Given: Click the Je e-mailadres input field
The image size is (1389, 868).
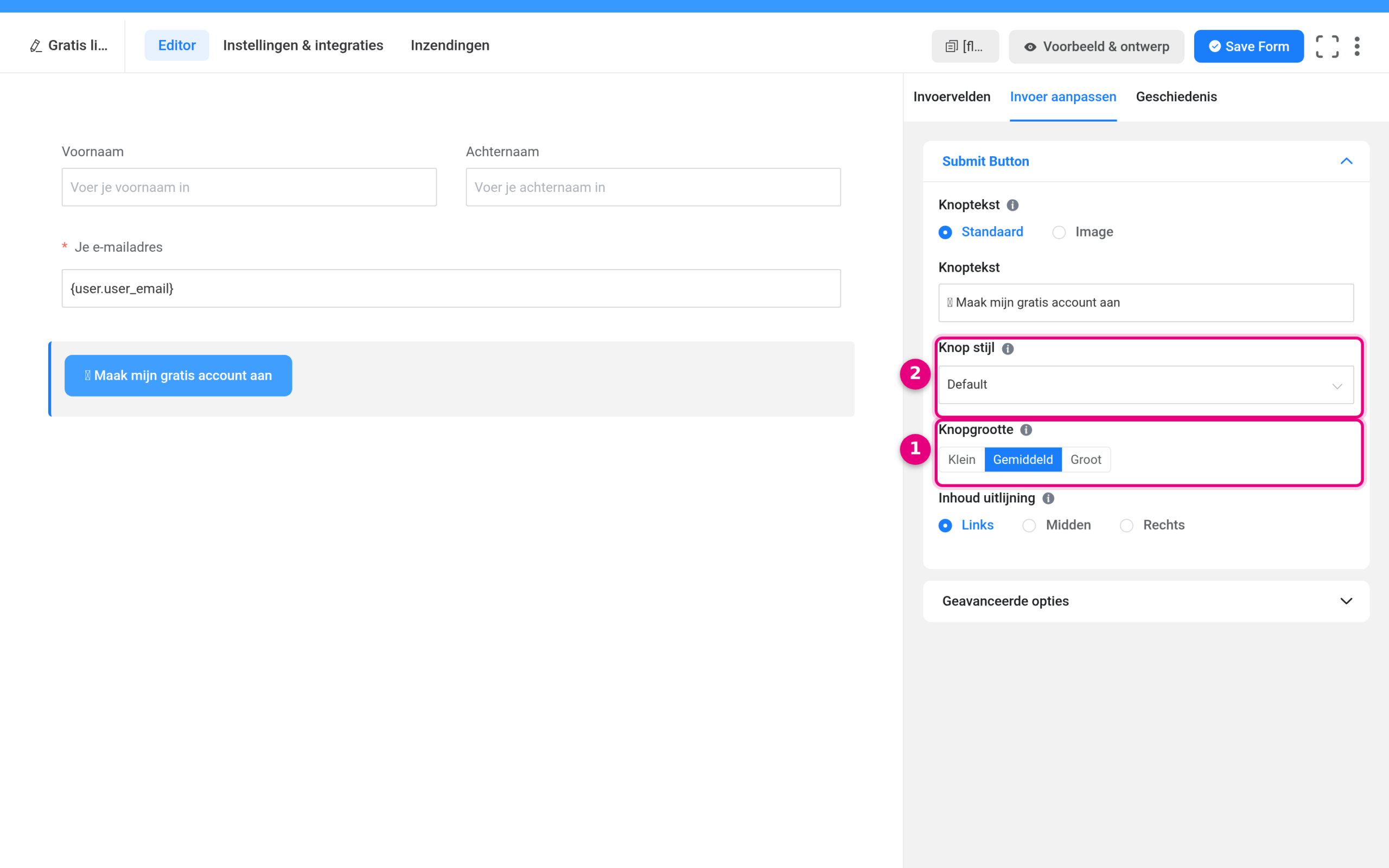Looking at the screenshot, I should pyautogui.click(x=451, y=288).
